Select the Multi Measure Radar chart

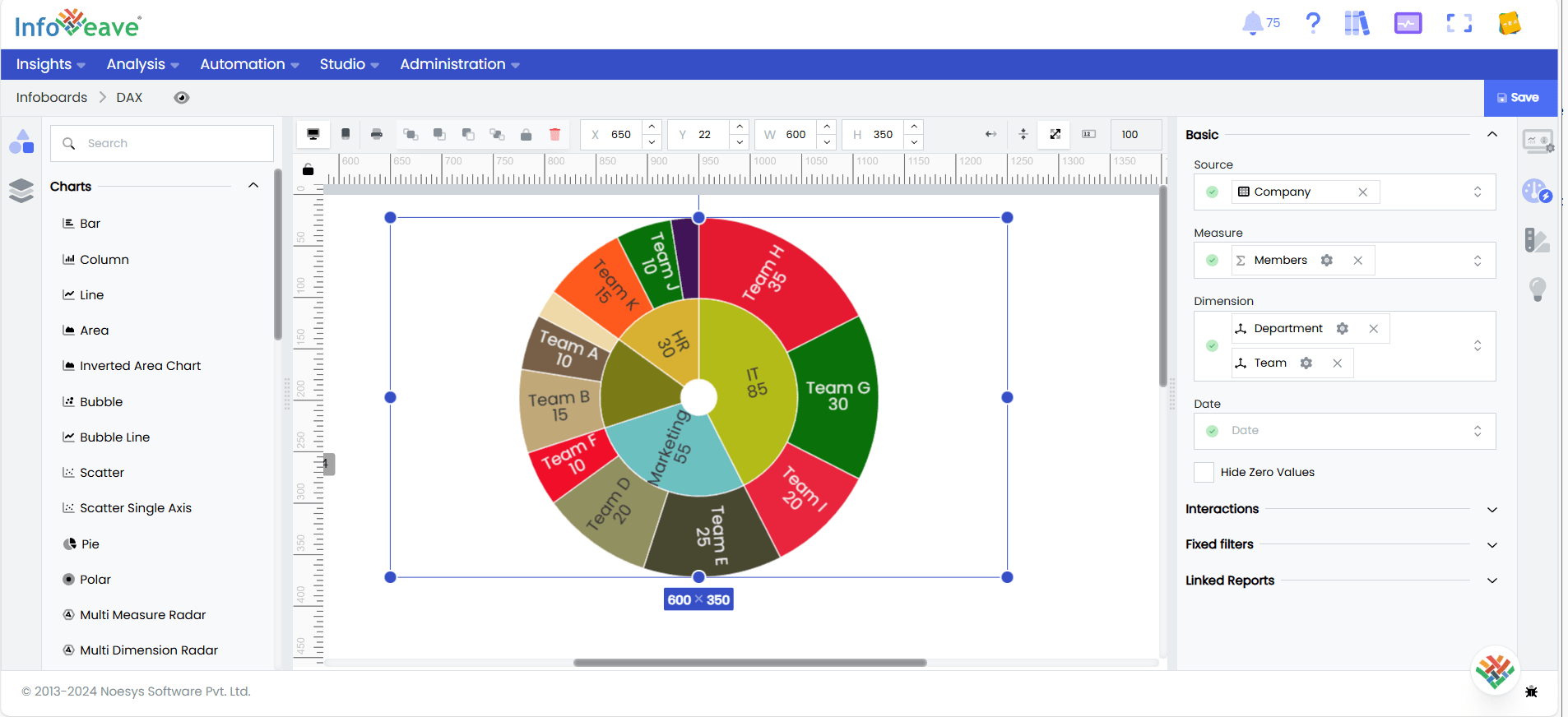(x=135, y=615)
